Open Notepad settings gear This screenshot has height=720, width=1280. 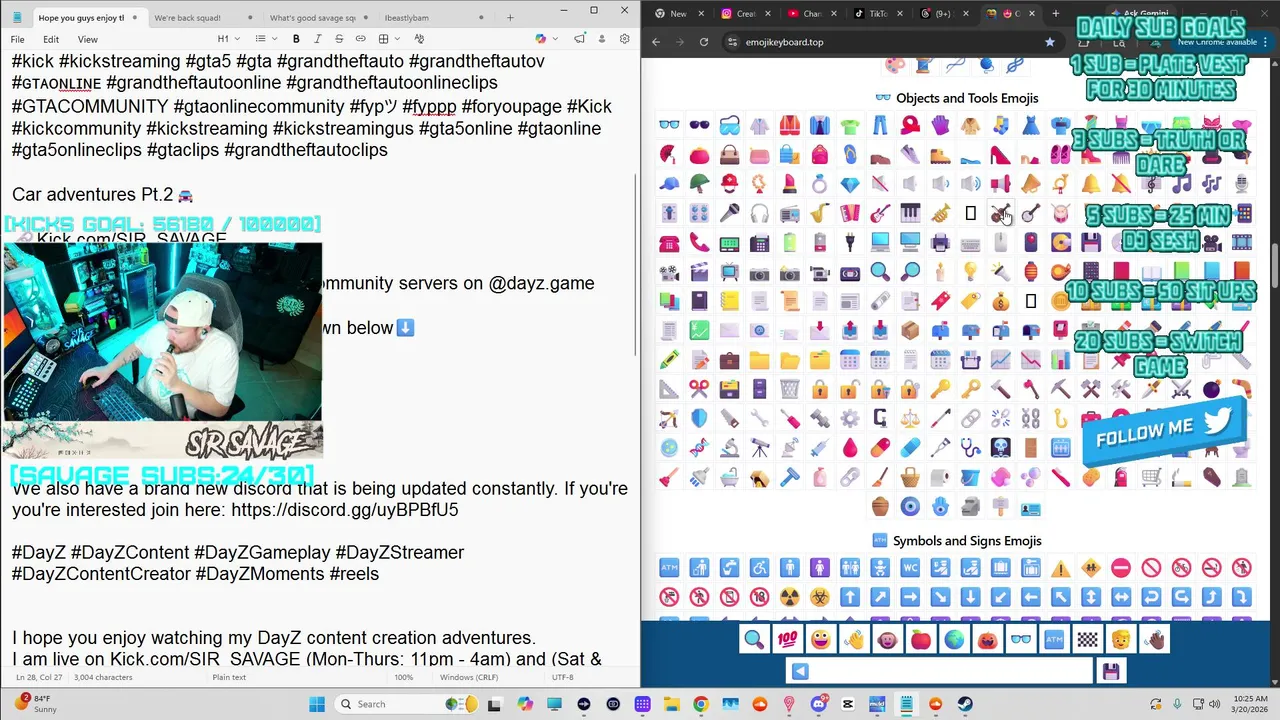click(625, 38)
